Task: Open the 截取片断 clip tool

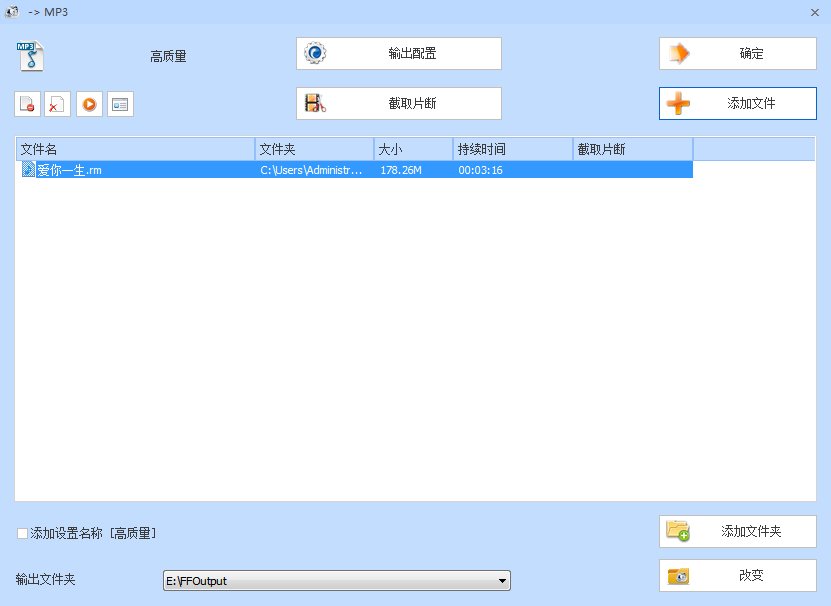Action: tap(397, 103)
